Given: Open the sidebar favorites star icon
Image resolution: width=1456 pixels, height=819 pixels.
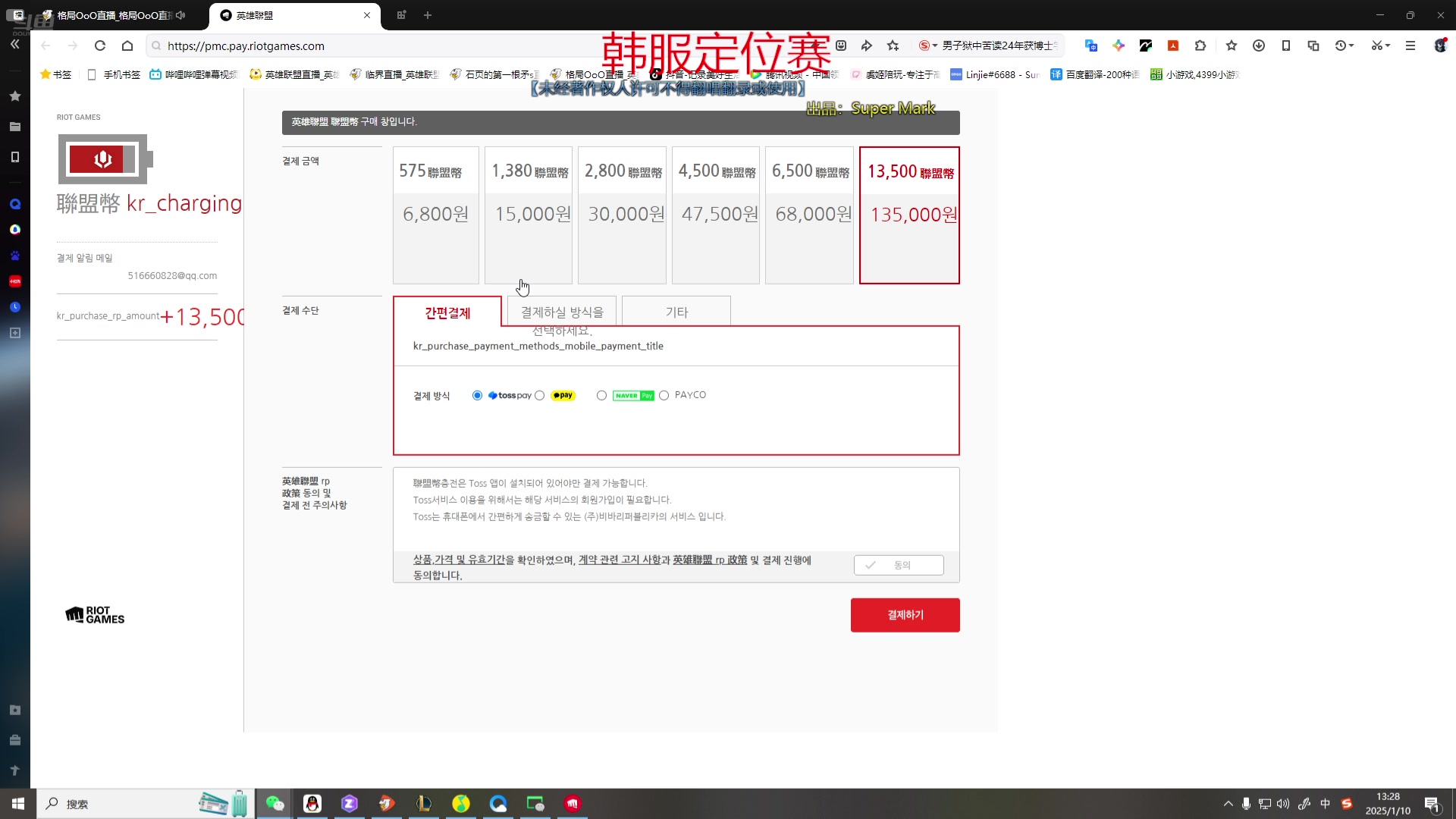Looking at the screenshot, I should (15, 96).
